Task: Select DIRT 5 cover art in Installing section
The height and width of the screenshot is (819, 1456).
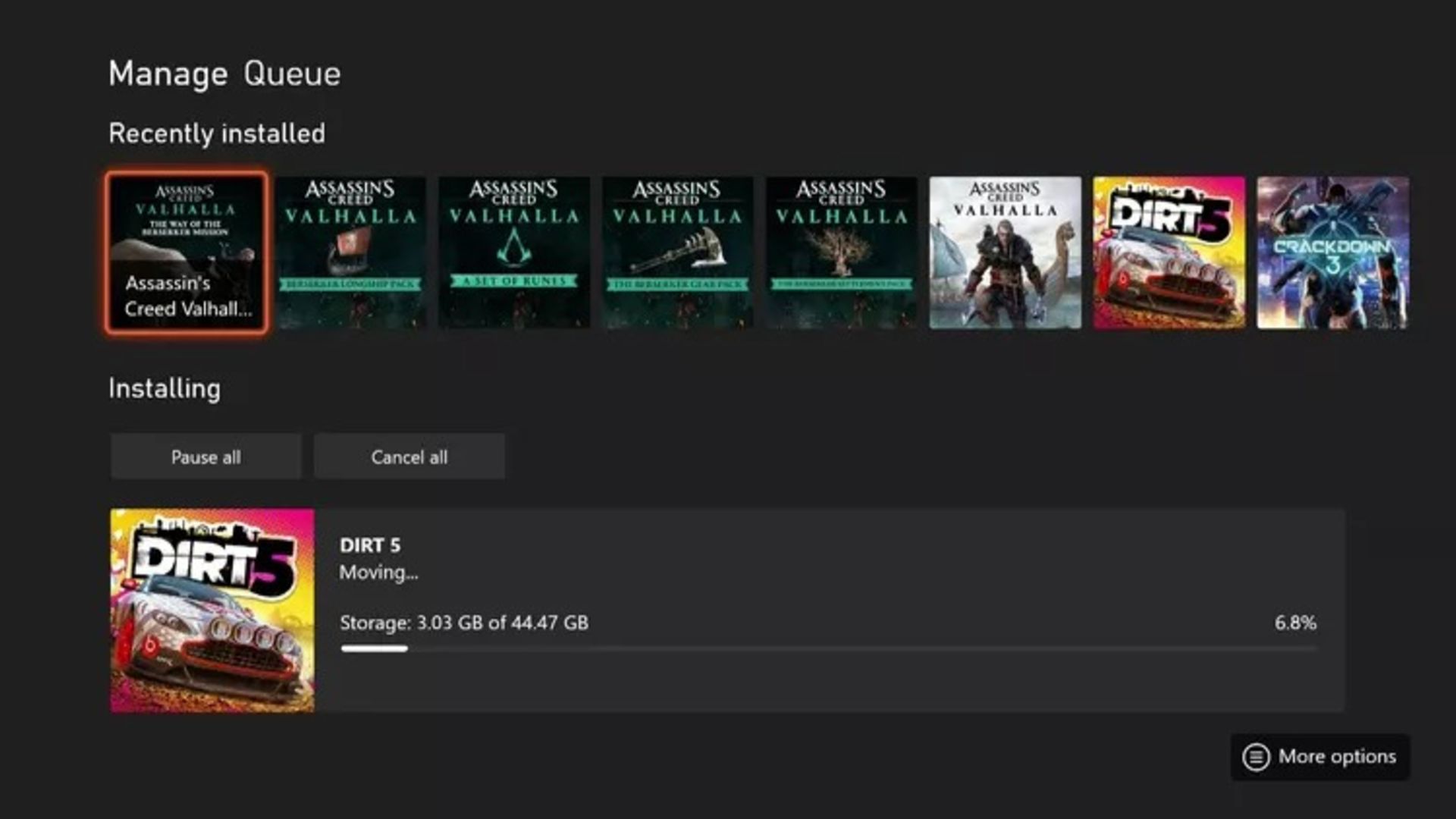Action: point(212,610)
